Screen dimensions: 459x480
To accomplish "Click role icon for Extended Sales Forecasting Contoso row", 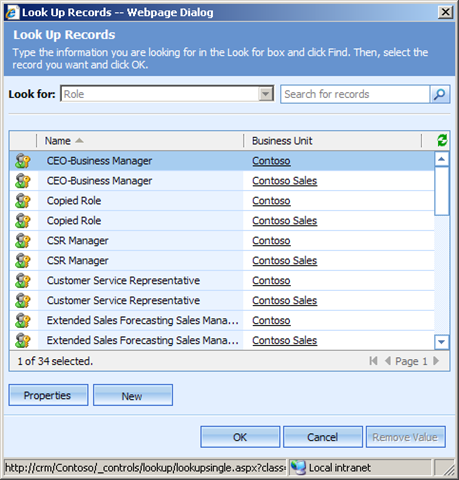I will pyautogui.click(x=23, y=321).
